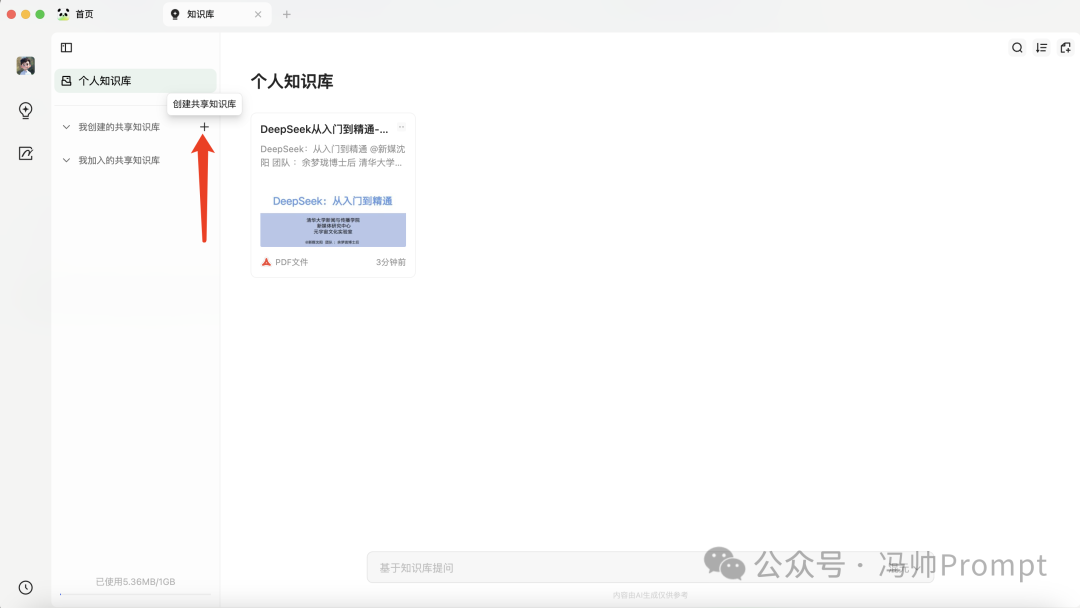This screenshot has height=608, width=1080.
Task: Click the 3分钟前 timestamp
Action: click(391, 262)
